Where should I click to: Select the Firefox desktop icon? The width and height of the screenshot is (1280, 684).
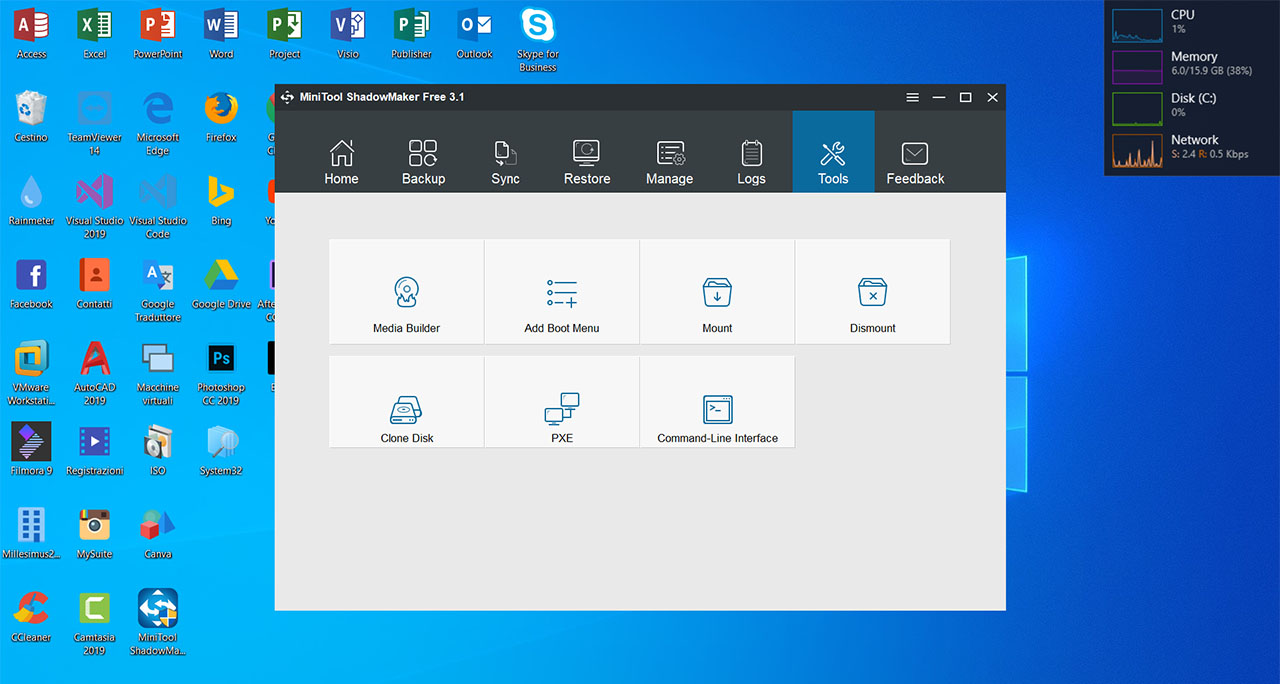(x=221, y=116)
